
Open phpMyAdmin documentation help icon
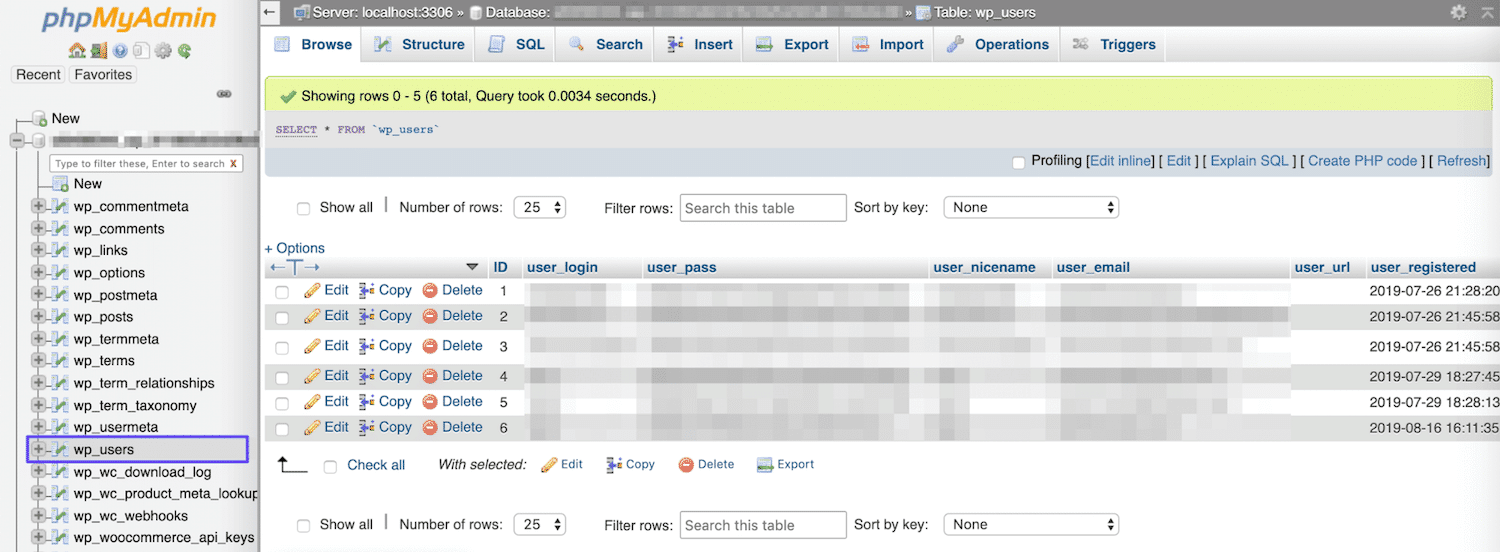click(120, 51)
